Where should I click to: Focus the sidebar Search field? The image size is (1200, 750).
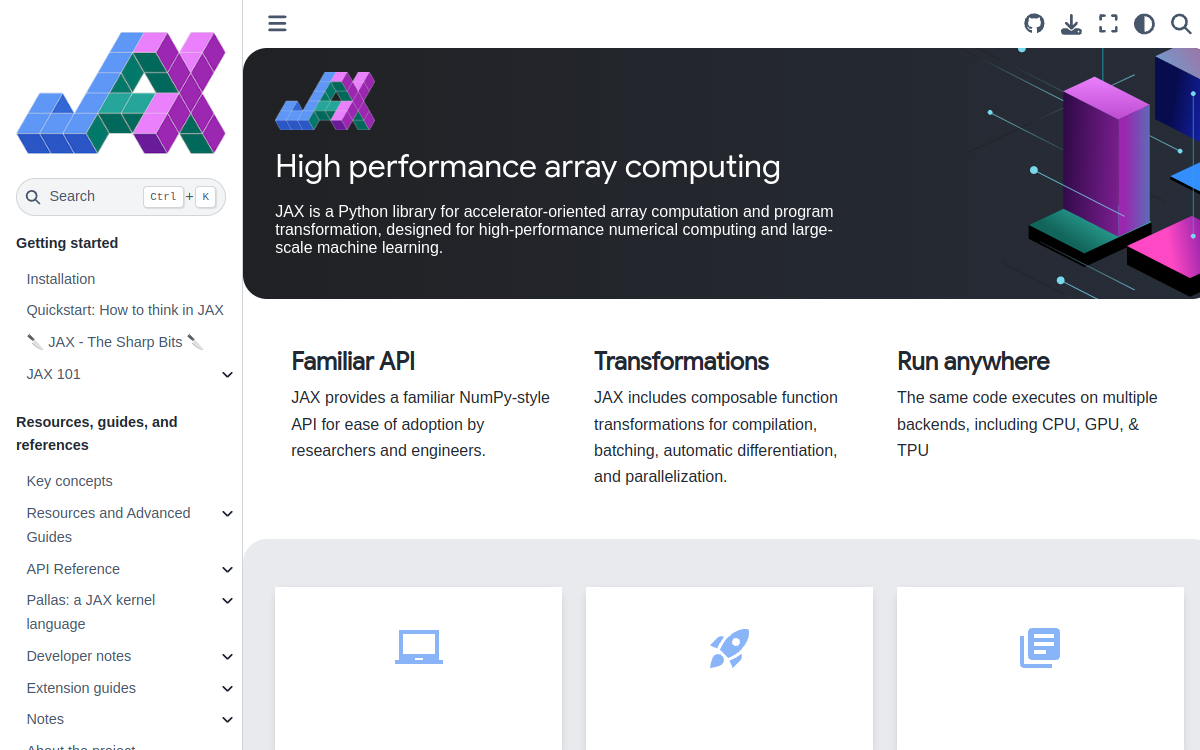coord(121,197)
